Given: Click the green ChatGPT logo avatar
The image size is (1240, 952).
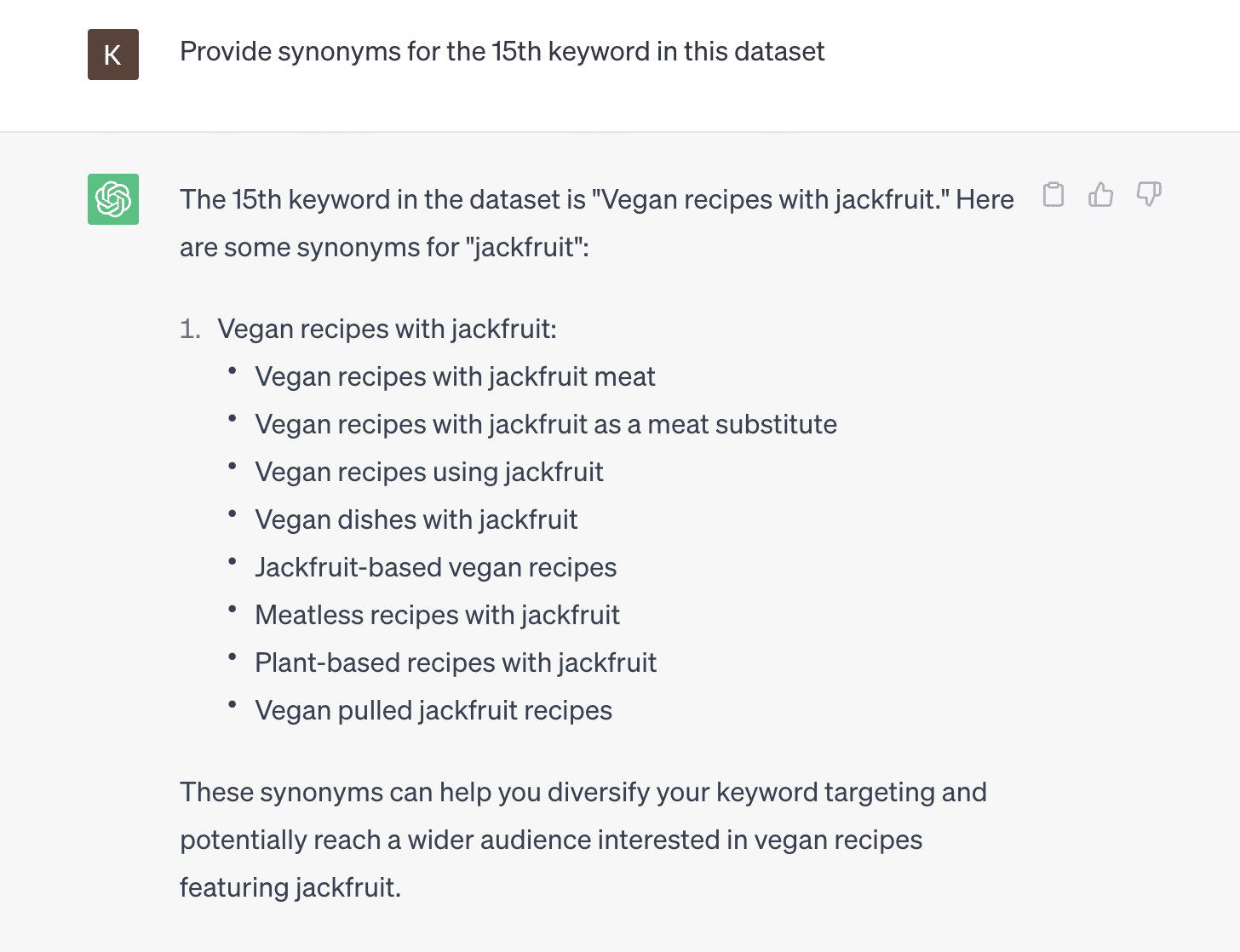Looking at the screenshot, I should (113, 199).
